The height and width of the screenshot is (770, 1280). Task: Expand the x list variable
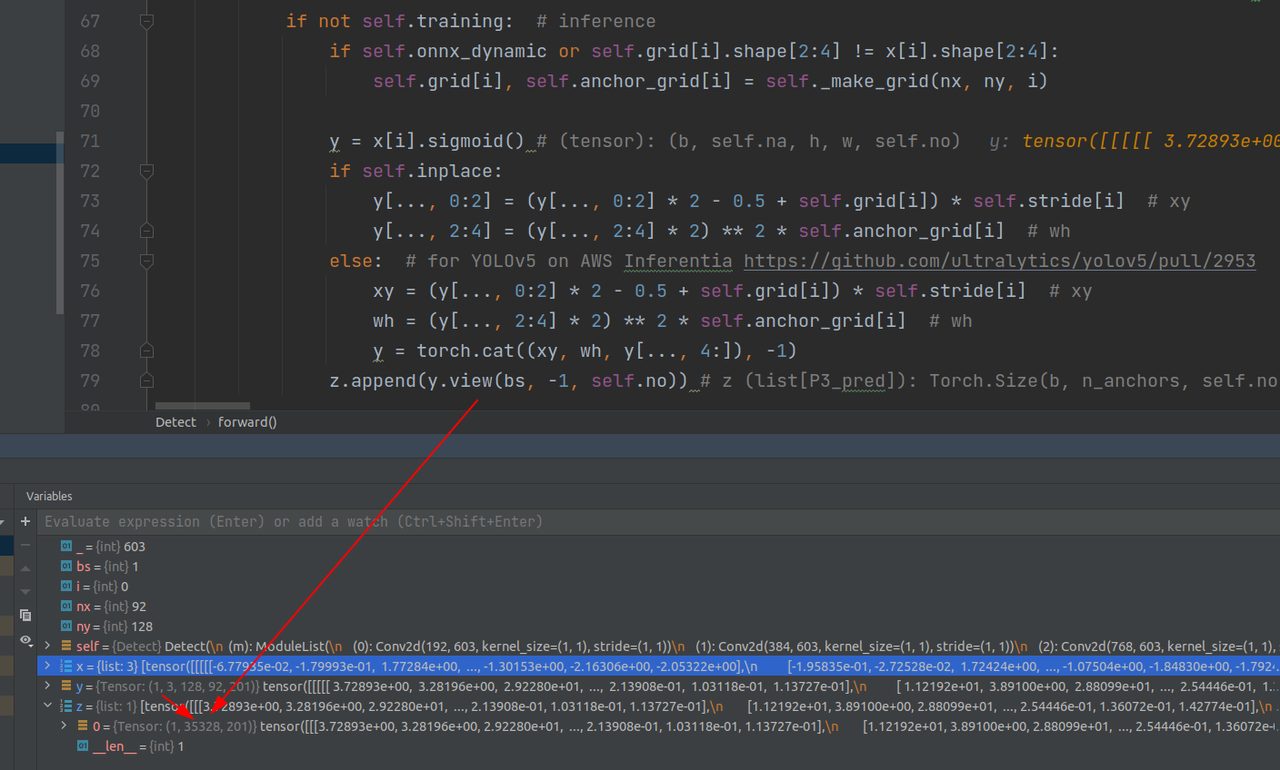click(48, 666)
